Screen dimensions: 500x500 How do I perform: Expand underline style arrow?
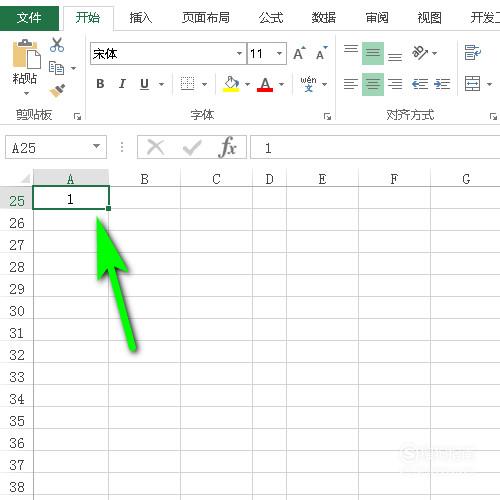tap(161, 84)
